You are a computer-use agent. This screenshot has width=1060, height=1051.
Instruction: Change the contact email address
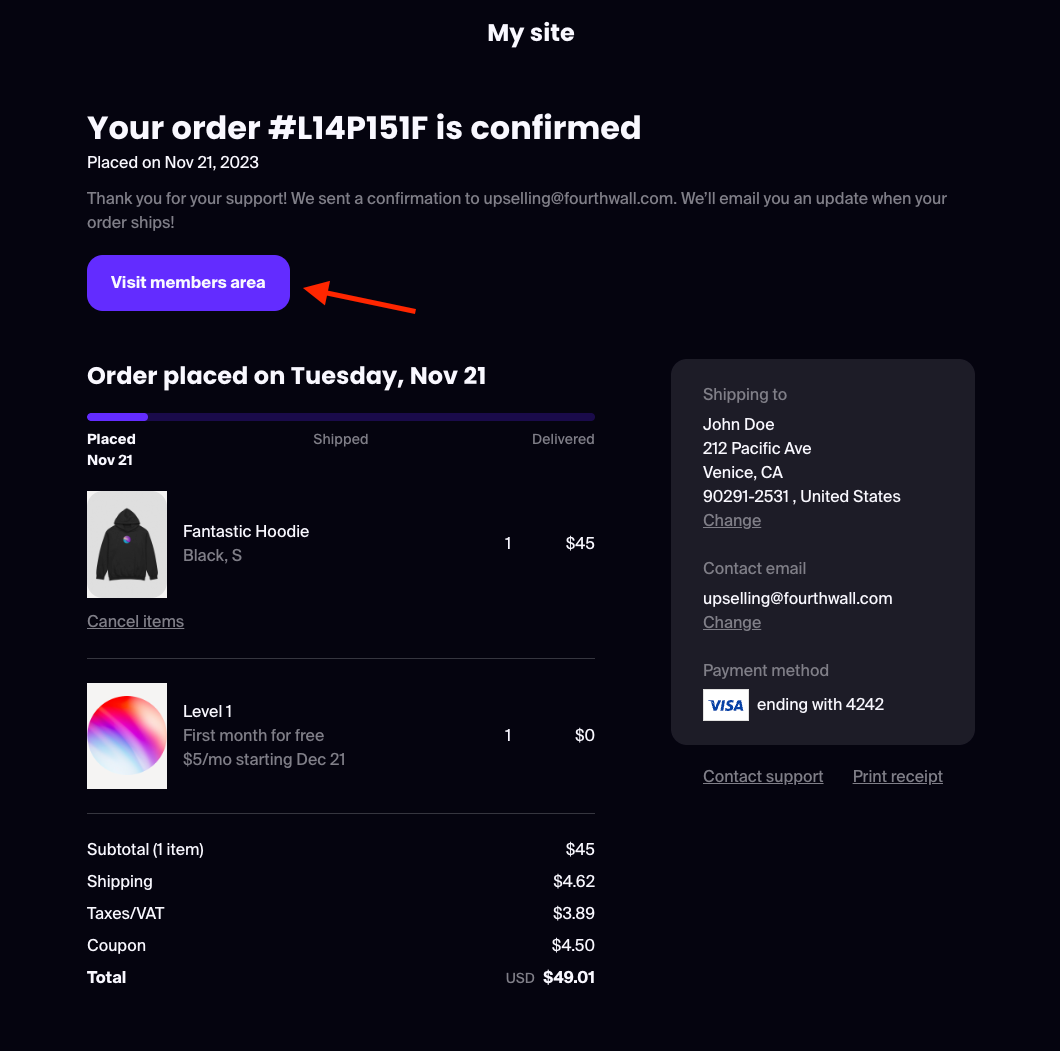point(732,622)
